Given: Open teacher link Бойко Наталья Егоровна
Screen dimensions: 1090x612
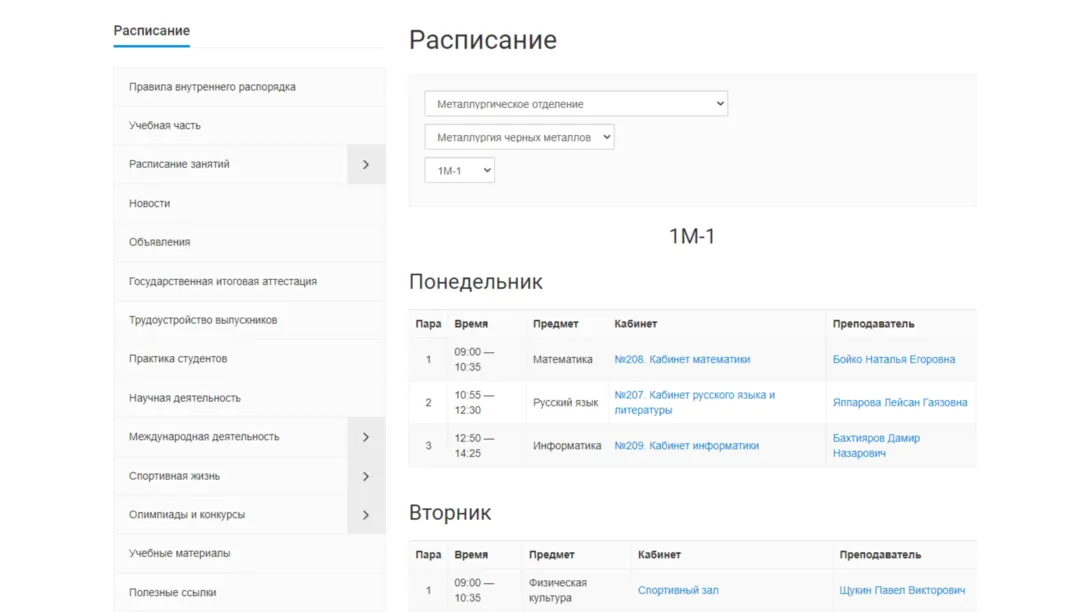Looking at the screenshot, I should pos(894,360).
